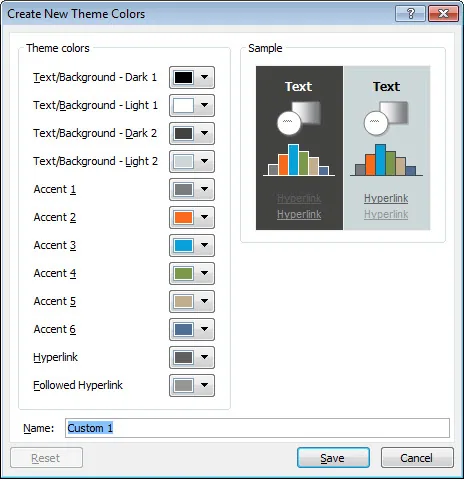Screen dimensions: 464x485
Task: Open the Accent 4 green color dropdown arrow
Action: (x=204, y=273)
